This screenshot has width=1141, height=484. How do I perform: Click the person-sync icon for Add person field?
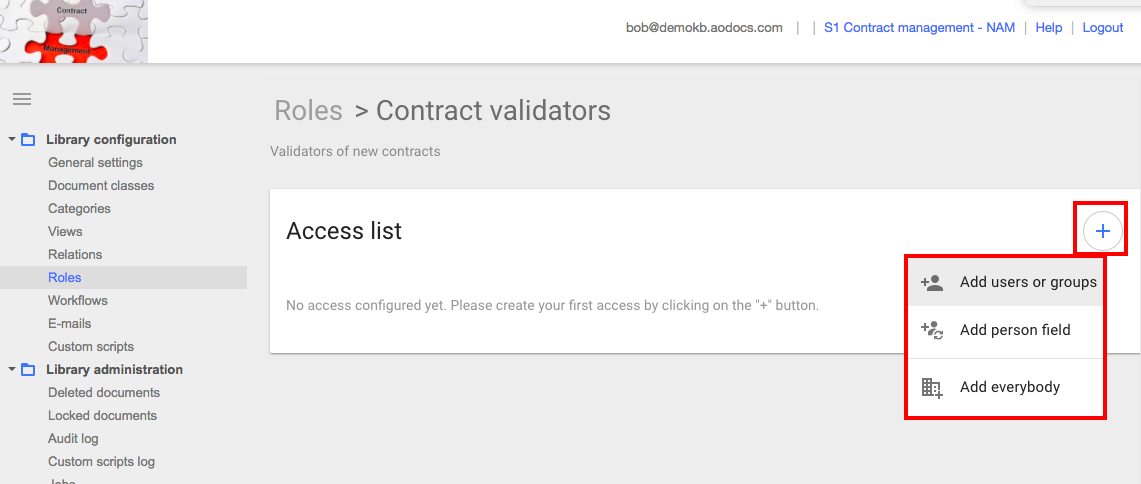pos(932,330)
